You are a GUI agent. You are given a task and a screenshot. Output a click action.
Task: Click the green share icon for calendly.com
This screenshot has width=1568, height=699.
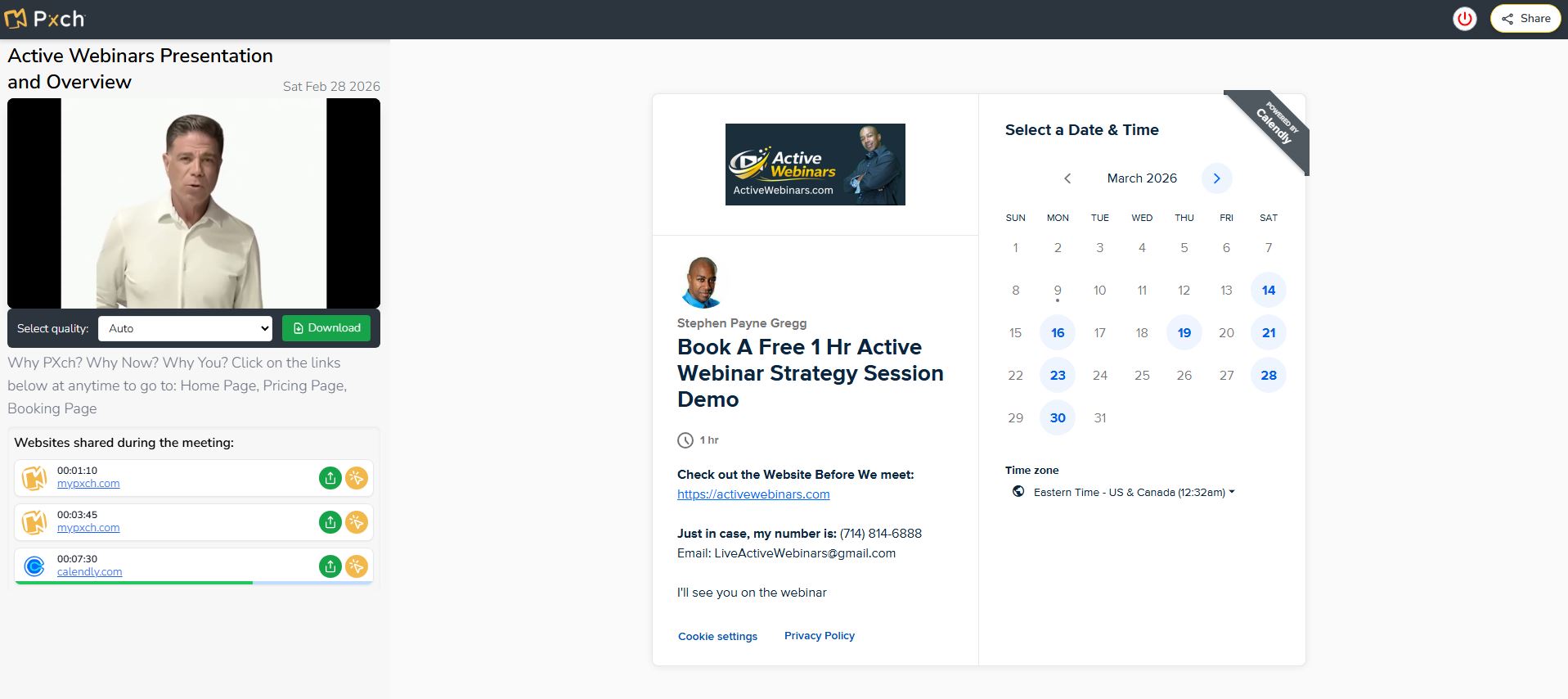[x=330, y=566]
